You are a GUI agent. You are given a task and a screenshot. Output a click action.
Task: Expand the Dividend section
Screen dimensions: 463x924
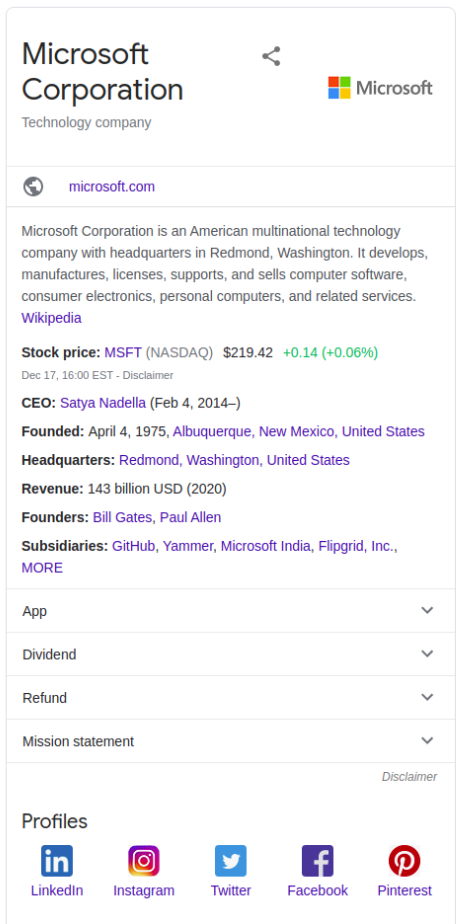tap(231, 654)
